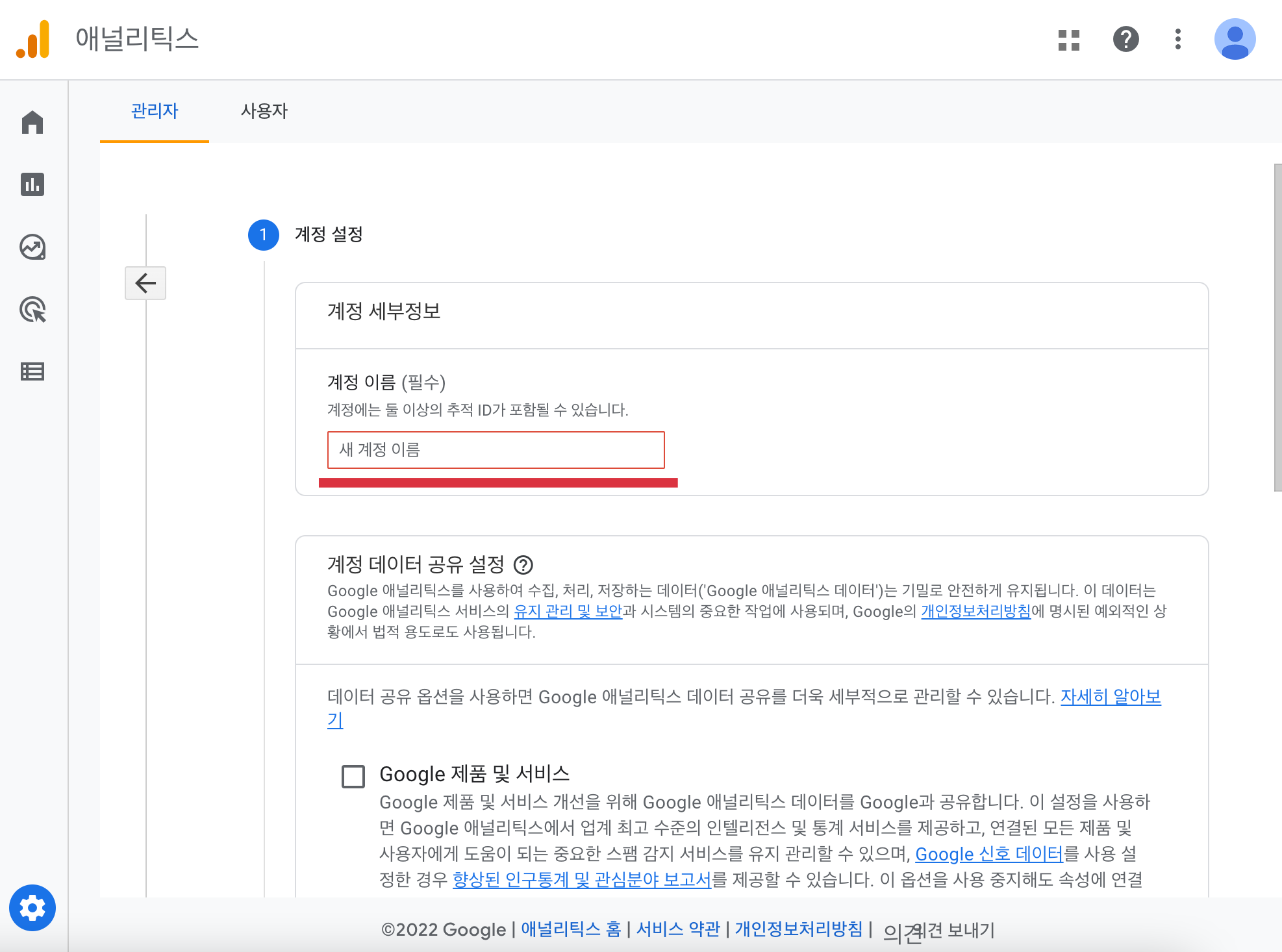Click the help question mark icon
The height and width of the screenshot is (952, 1282).
click(1125, 40)
